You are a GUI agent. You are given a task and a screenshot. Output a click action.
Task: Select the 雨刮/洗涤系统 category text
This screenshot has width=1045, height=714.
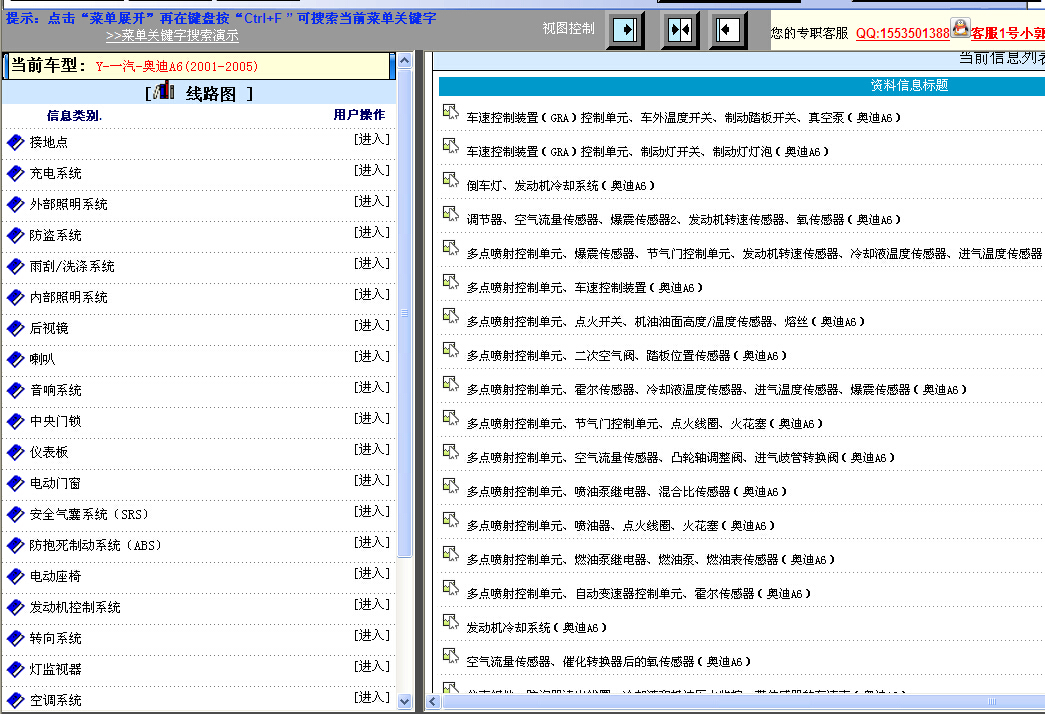point(72,266)
